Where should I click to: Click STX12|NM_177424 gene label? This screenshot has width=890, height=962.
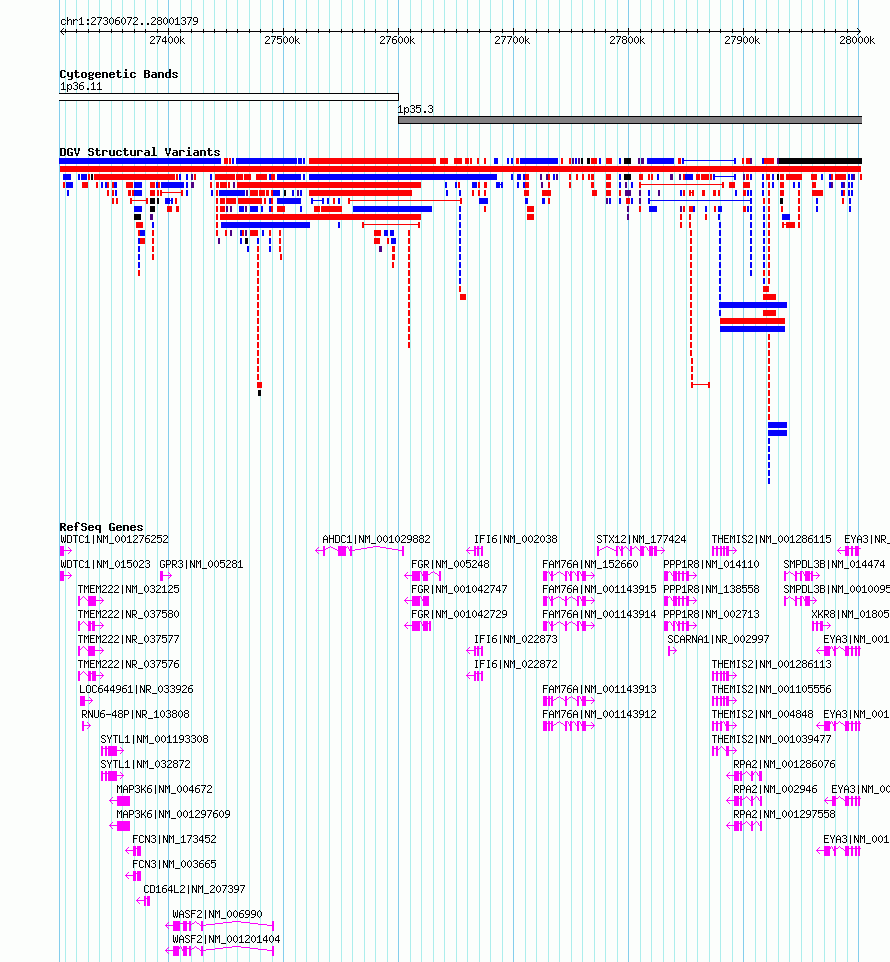pos(642,539)
